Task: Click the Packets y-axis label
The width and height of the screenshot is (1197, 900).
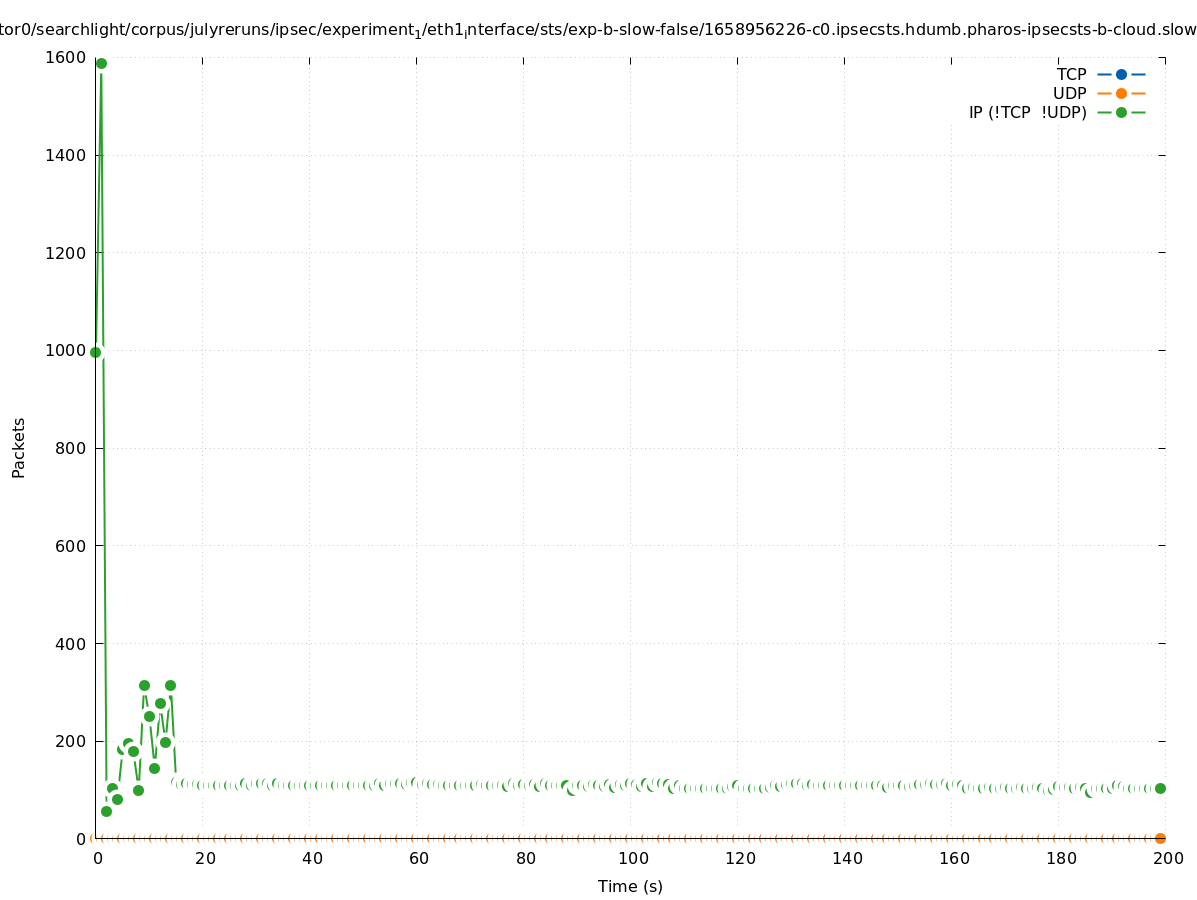Action: pyautogui.click(x=19, y=448)
